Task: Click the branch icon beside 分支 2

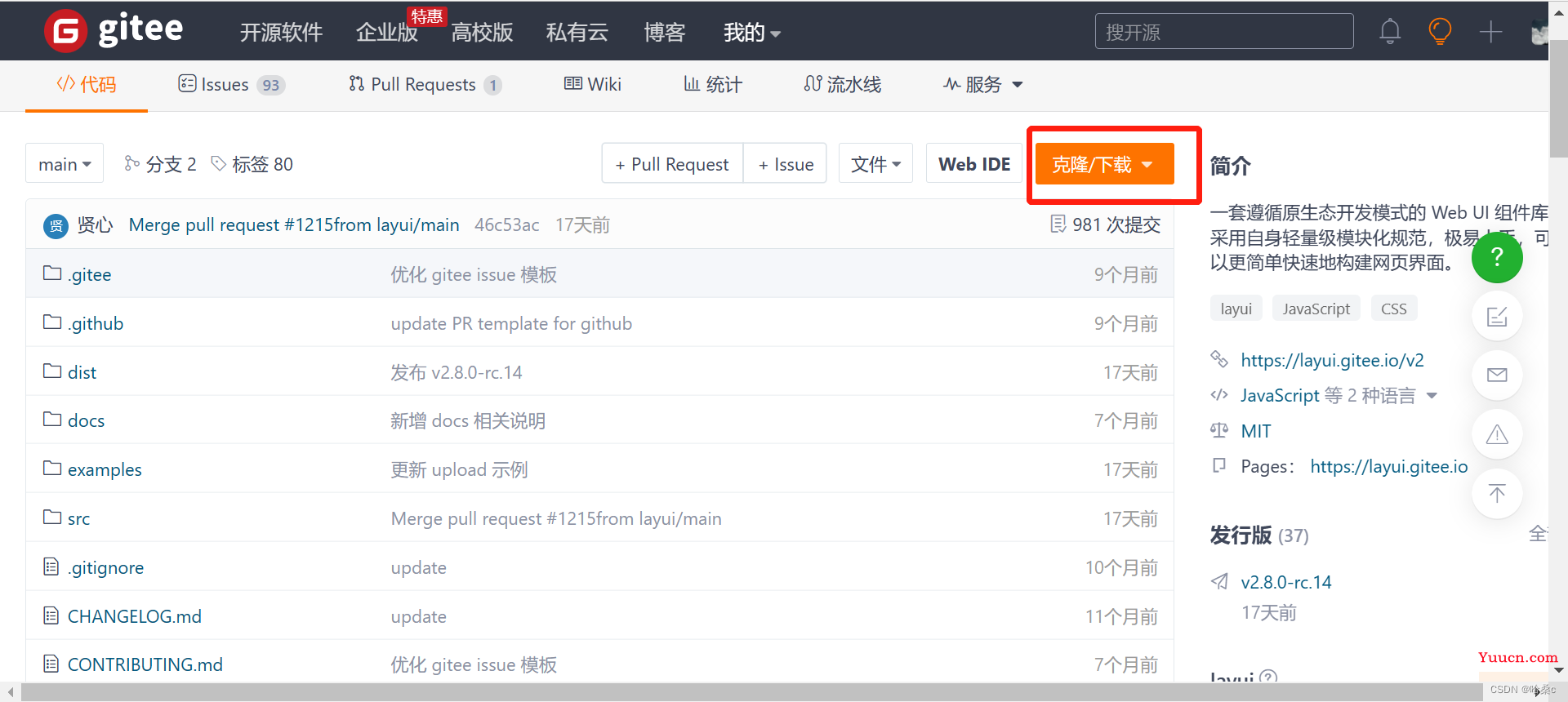Action: tap(131, 163)
